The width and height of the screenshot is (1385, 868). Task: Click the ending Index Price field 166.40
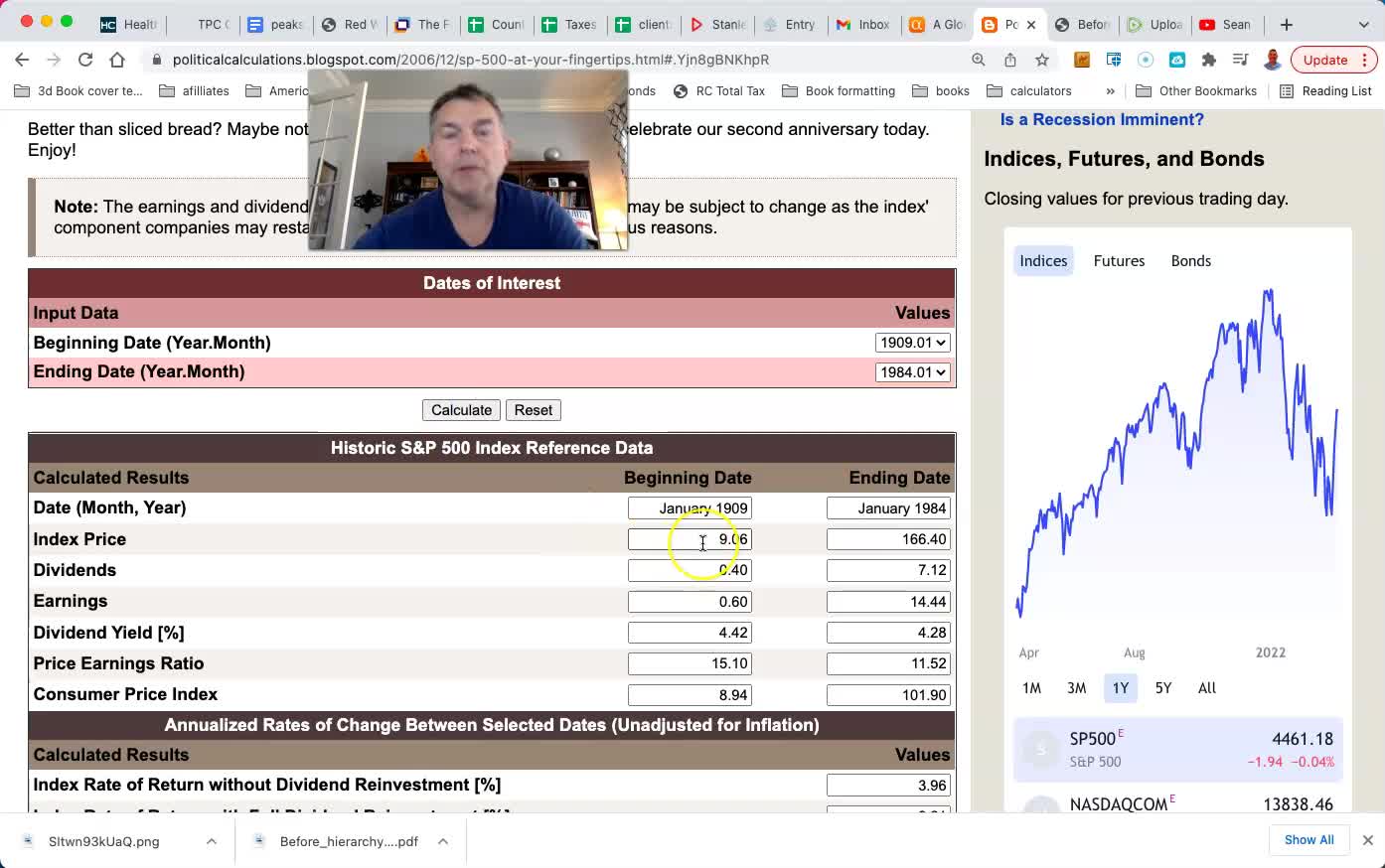[x=888, y=539]
